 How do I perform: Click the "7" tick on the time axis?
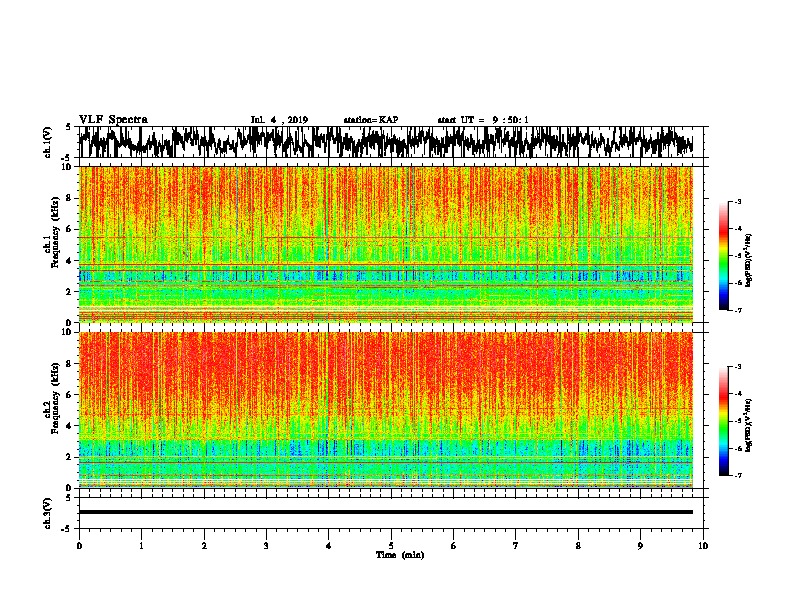click(x=516, y=546)
